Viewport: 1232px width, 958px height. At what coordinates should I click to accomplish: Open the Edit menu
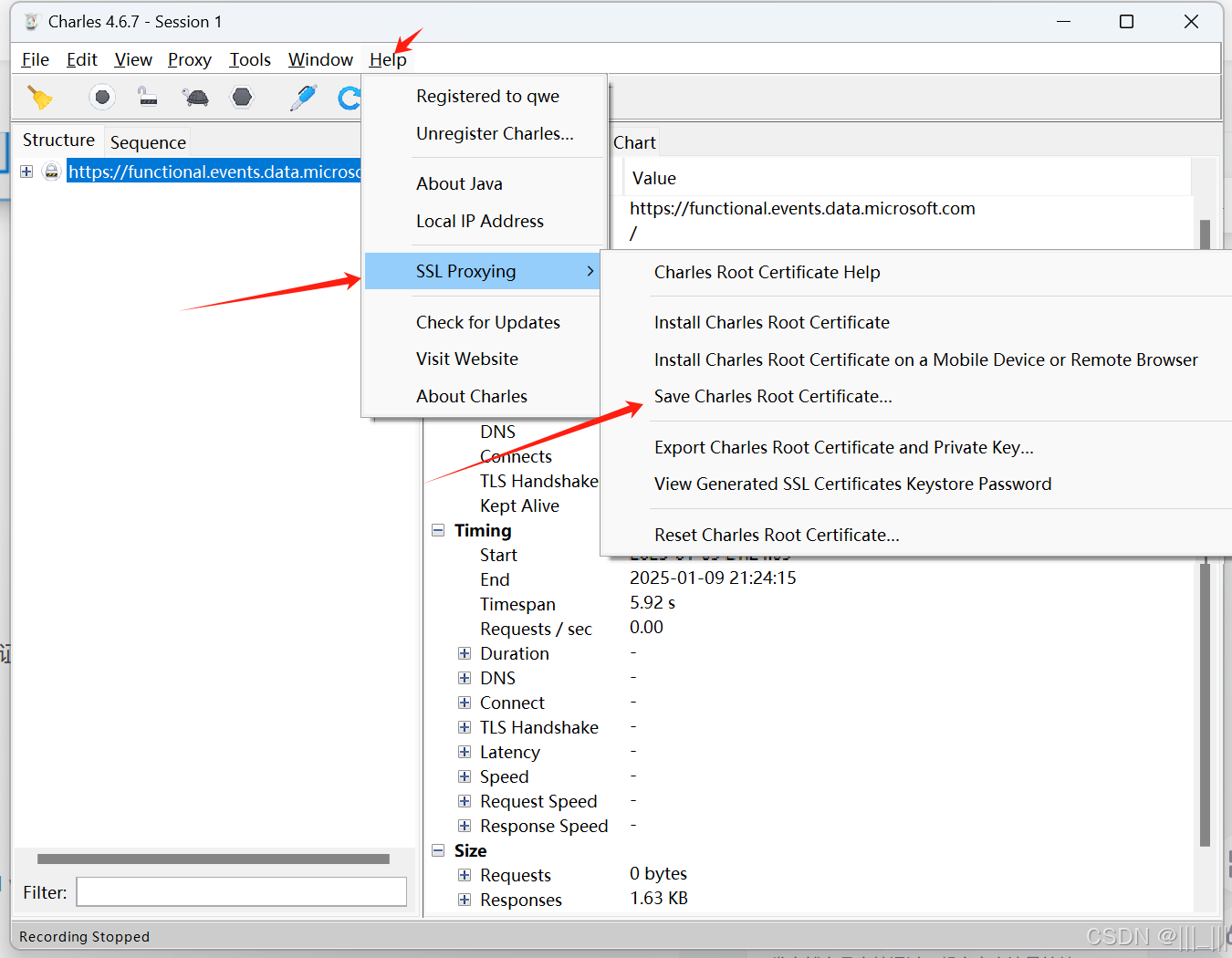pyautogui.click(x=82, y=59)
